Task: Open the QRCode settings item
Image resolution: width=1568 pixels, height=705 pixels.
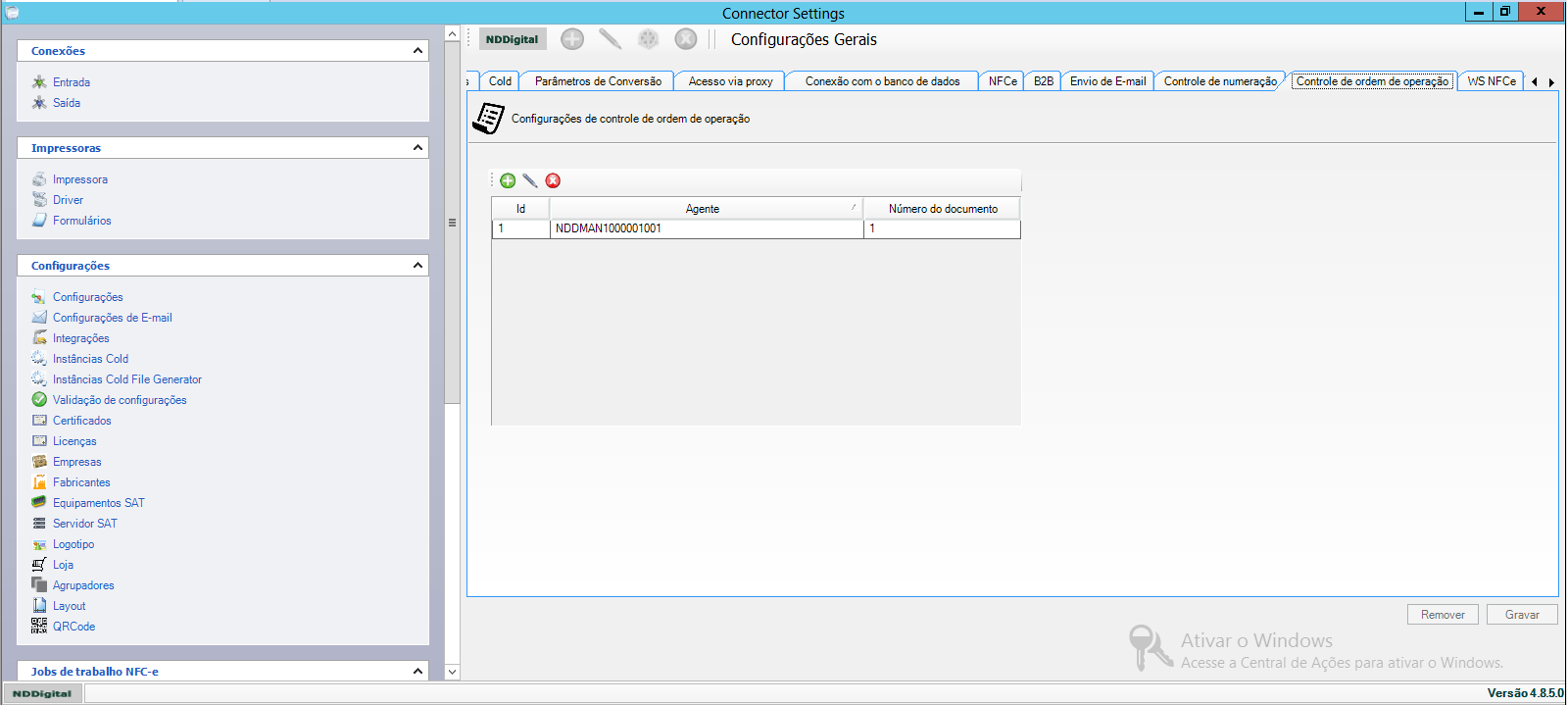Action: (x=73, y=627)
